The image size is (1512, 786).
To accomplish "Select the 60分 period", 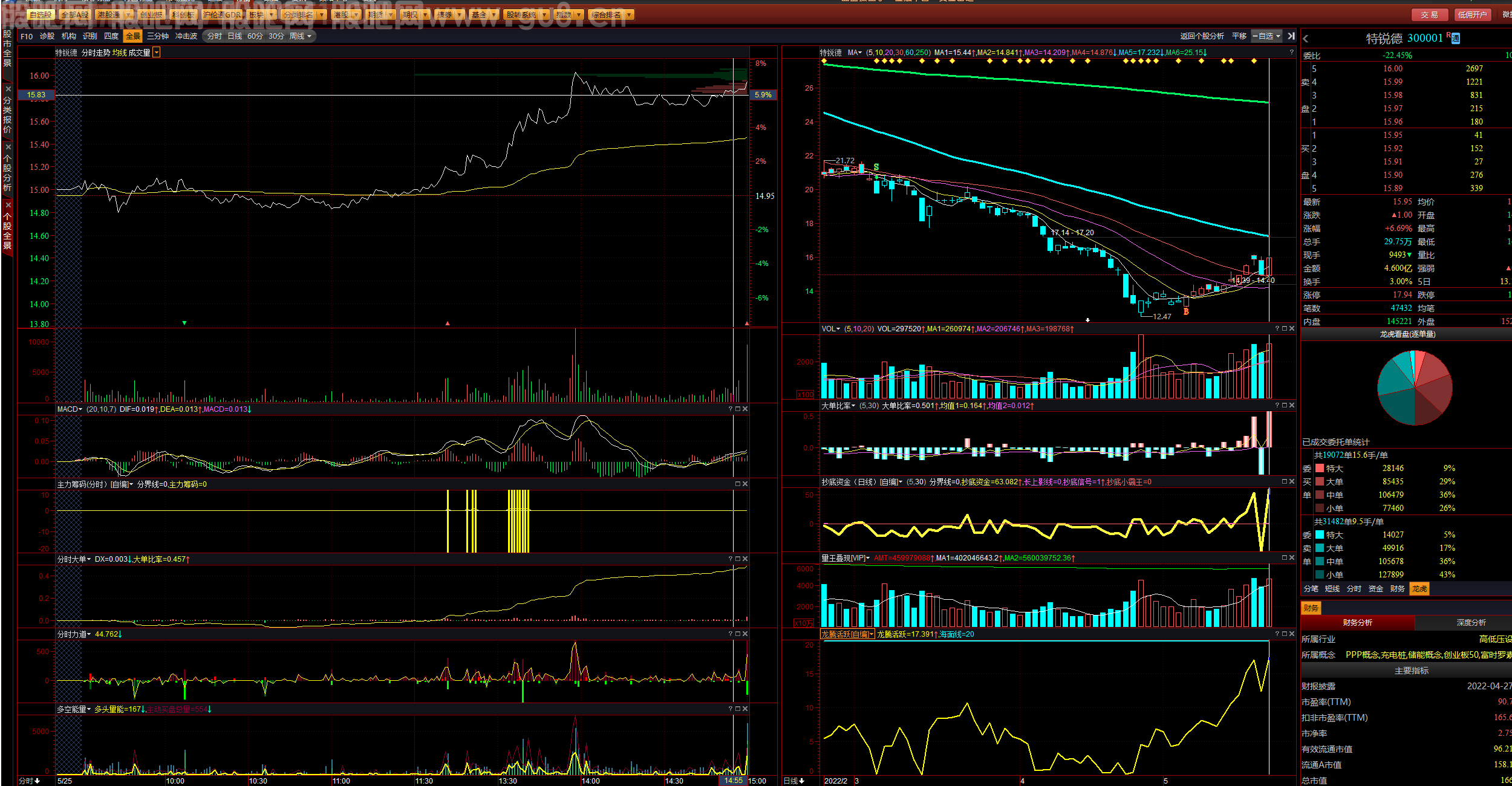I will pyautogui.click(x=255, y=36).
